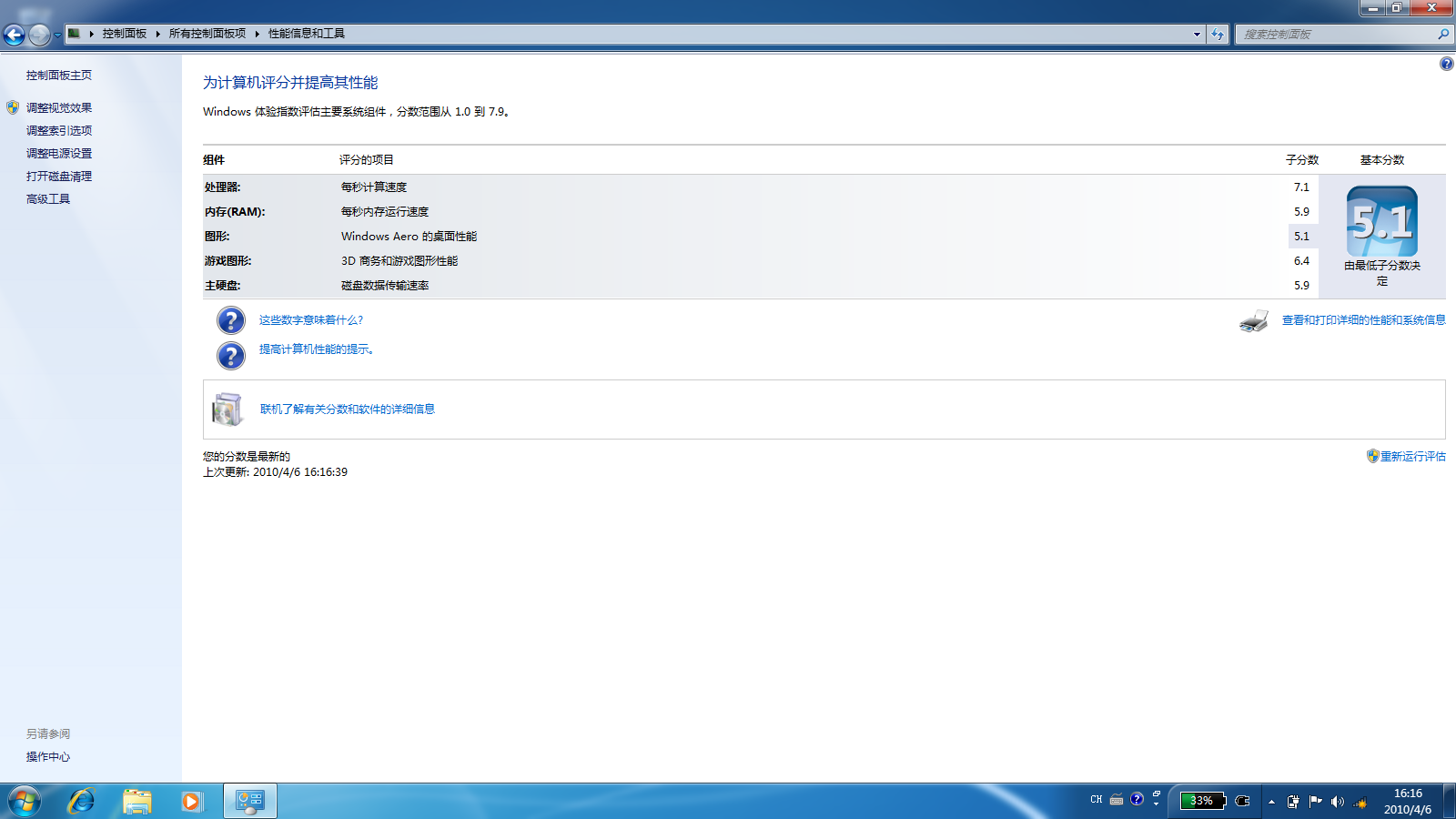Click the 子分数 column header
The height and width of the screenshot is (819, 1456).
[x=1302, y=160]
